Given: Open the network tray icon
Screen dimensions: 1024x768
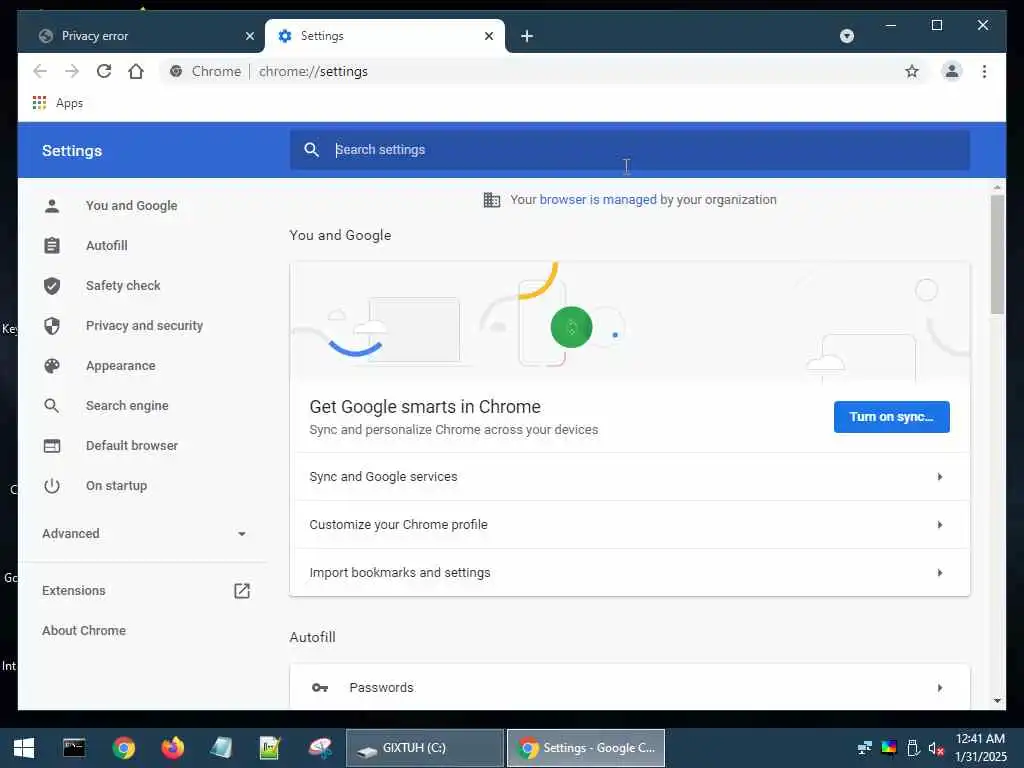Looking at the screenshot, I should [865, 748].
